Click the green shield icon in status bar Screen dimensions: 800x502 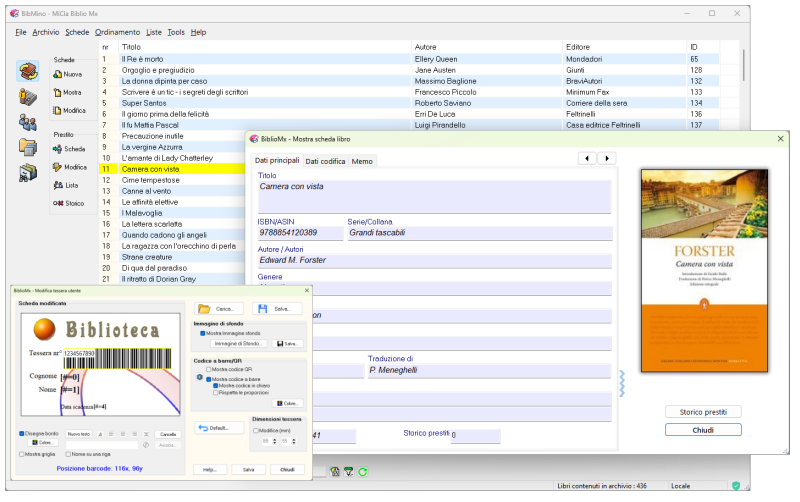point(736,486)
